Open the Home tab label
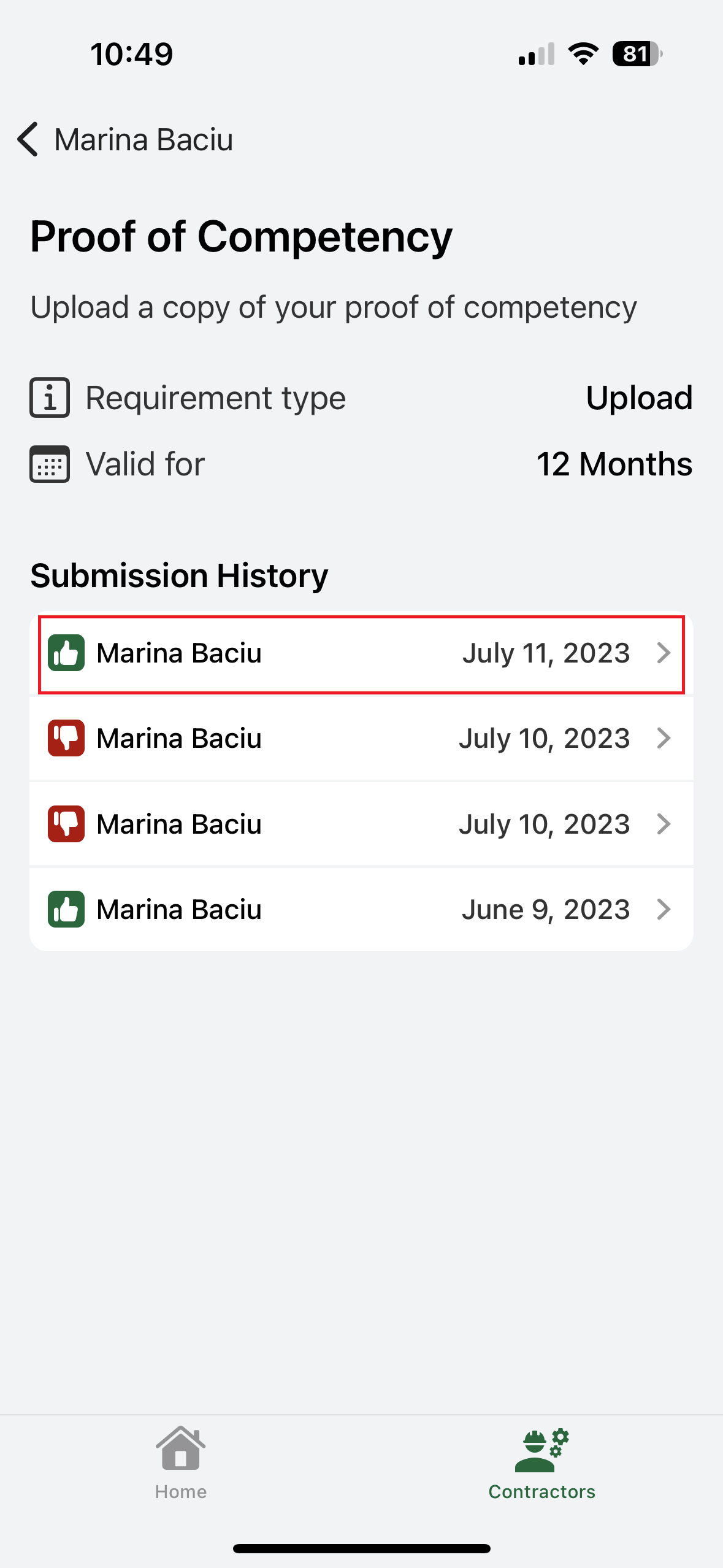 180,1491
